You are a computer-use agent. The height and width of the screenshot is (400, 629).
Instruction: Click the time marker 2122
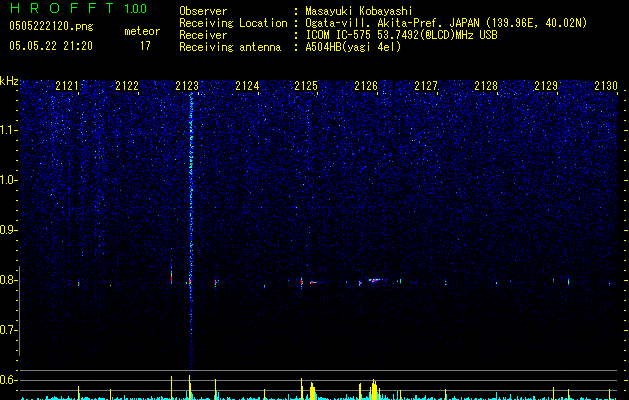point(127,86)
